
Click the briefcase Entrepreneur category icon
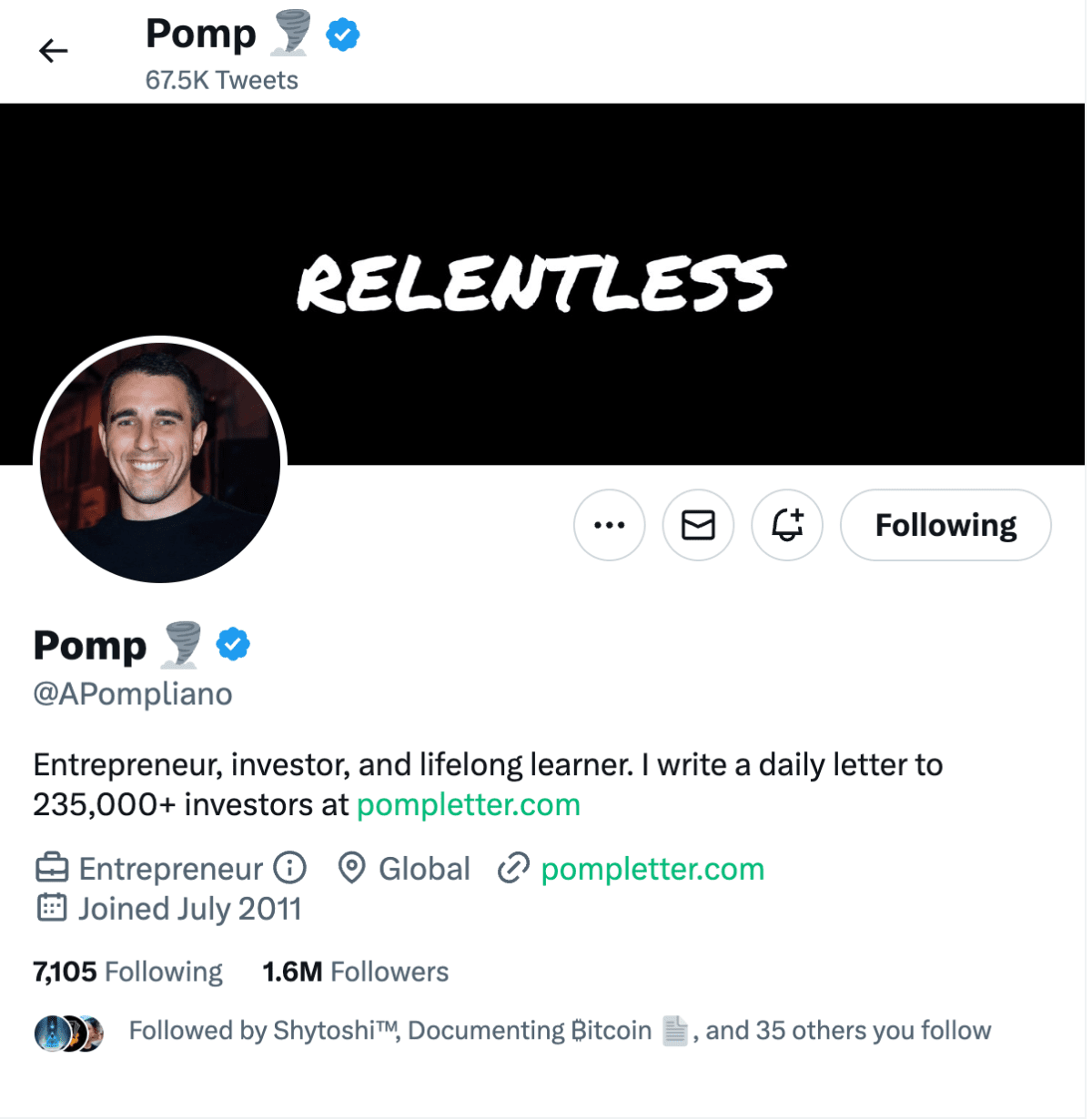tap(52, 868)
